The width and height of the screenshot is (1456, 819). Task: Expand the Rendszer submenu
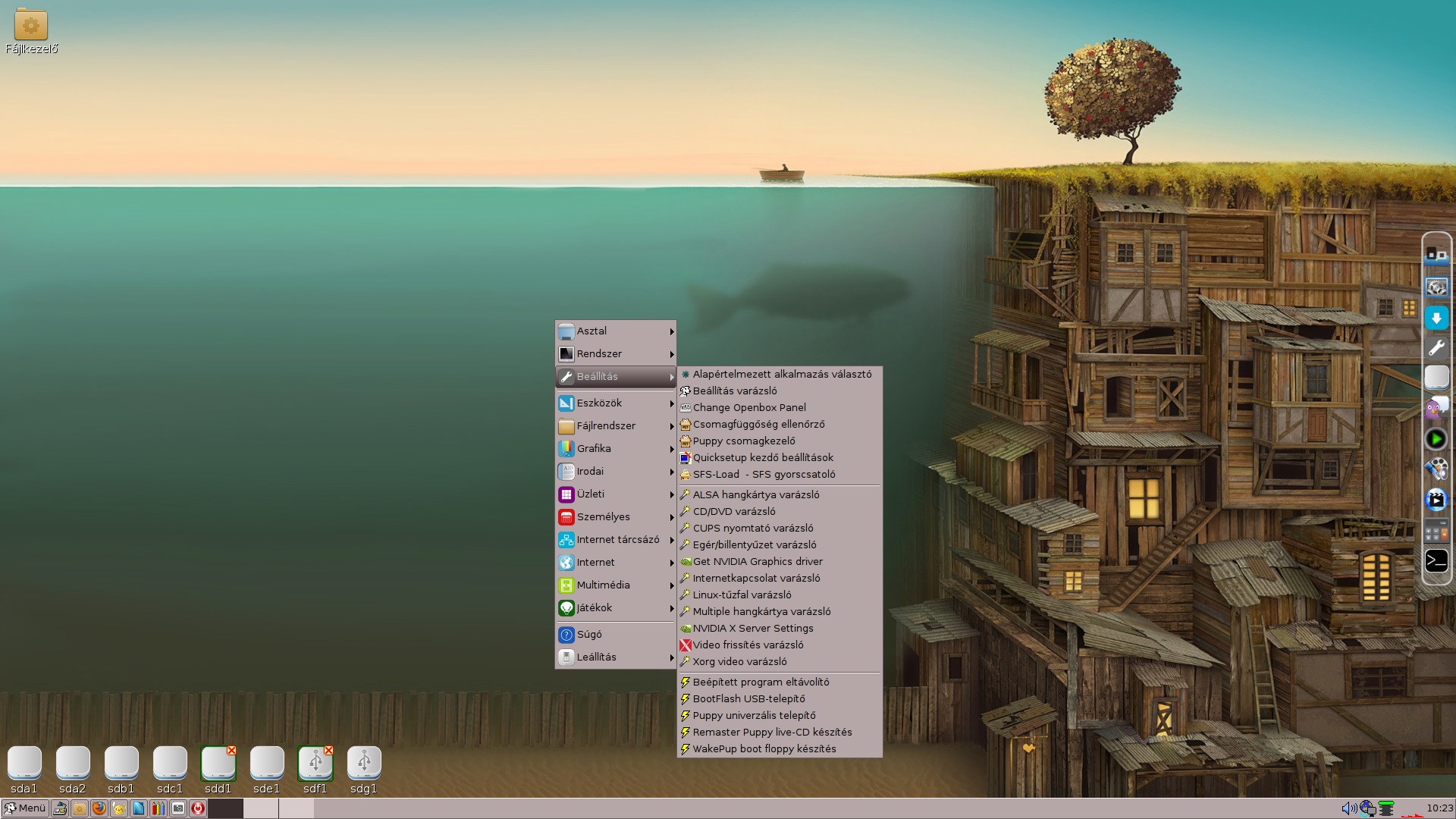(x=616, y=354)
